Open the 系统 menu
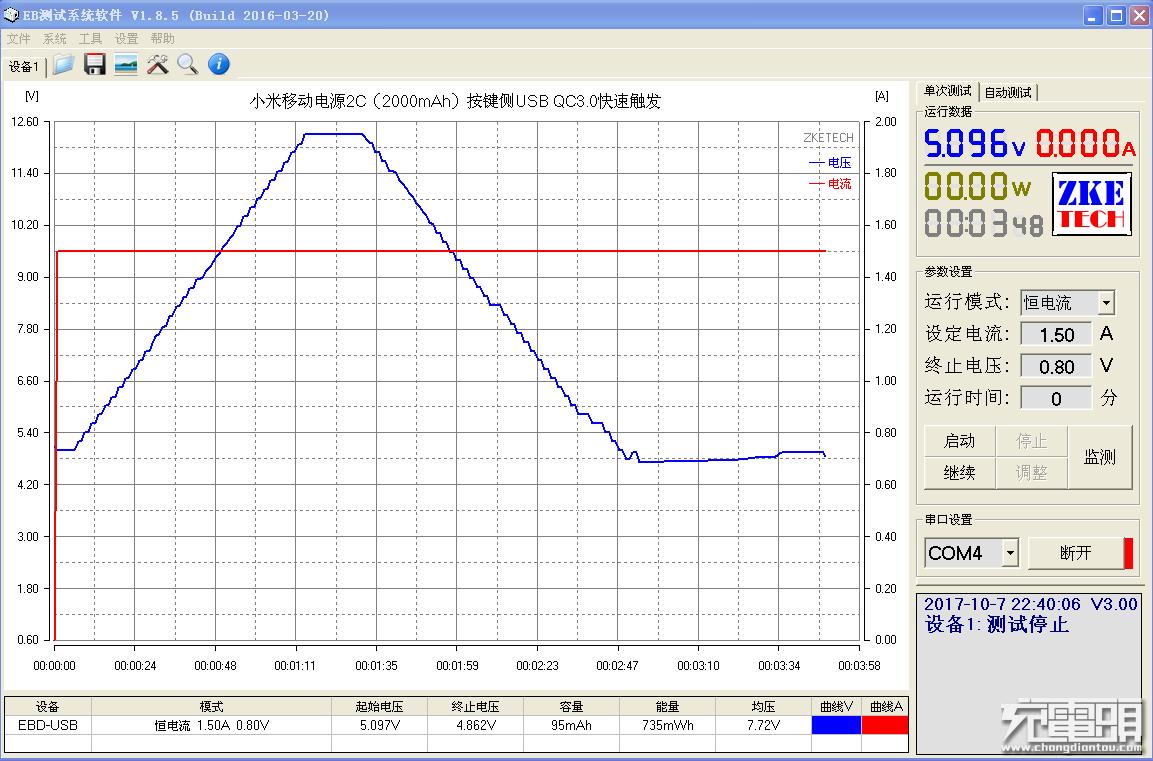The image size is (1153, 761). tap(54, 38)
